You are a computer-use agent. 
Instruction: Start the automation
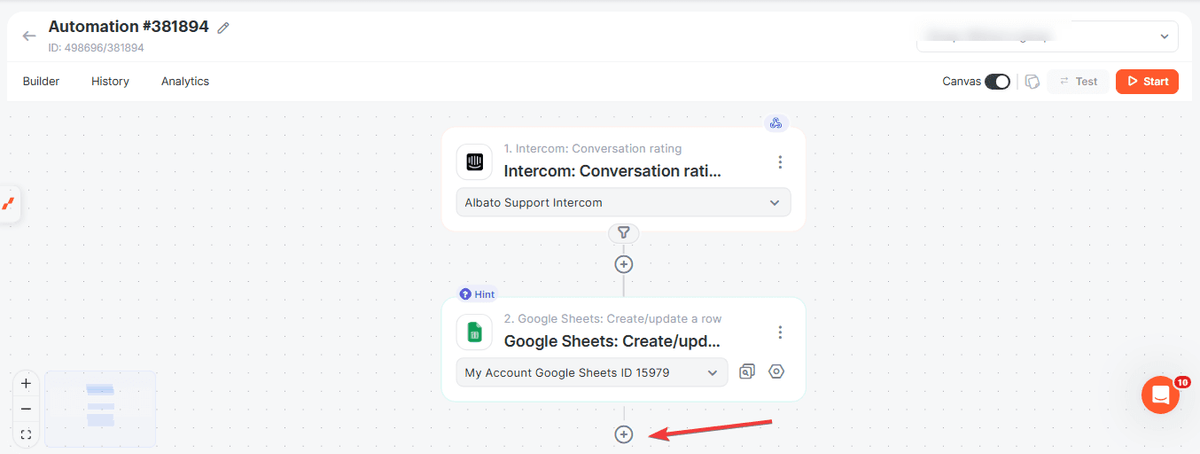click(x=1147, y=82)
